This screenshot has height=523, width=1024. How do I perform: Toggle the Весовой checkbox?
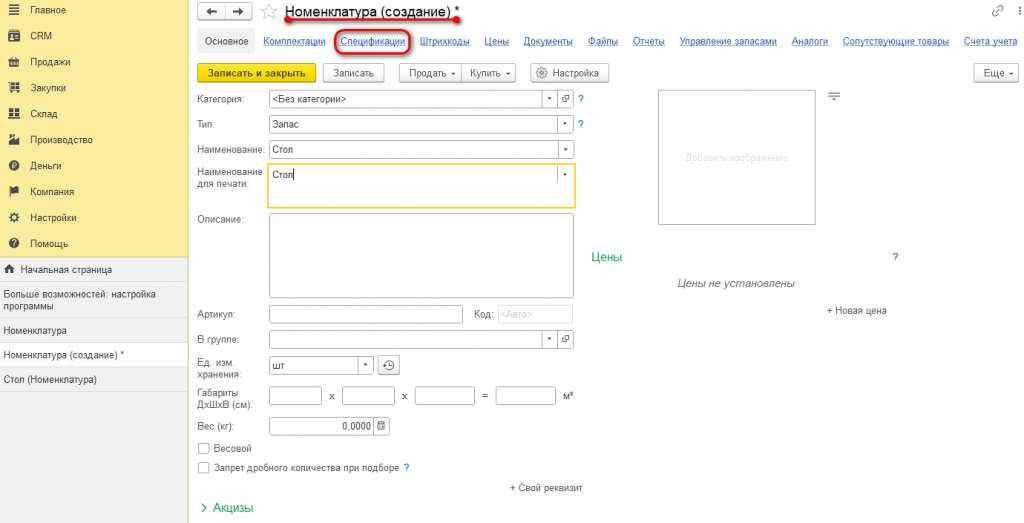click(x=203, y=449)
